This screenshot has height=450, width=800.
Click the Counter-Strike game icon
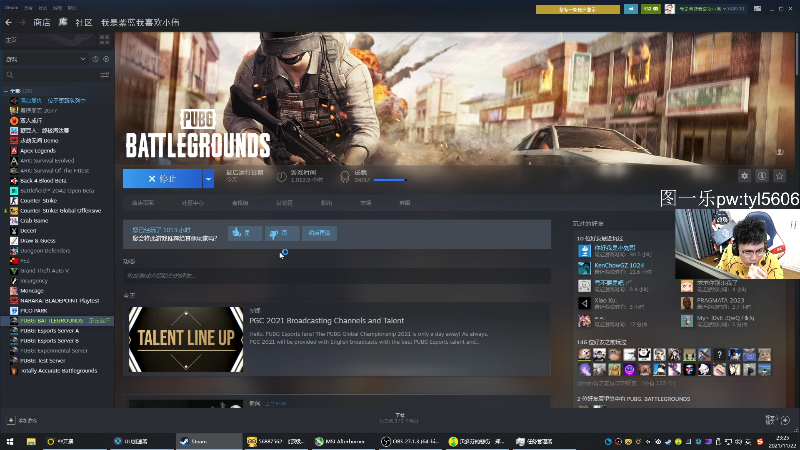14,201
